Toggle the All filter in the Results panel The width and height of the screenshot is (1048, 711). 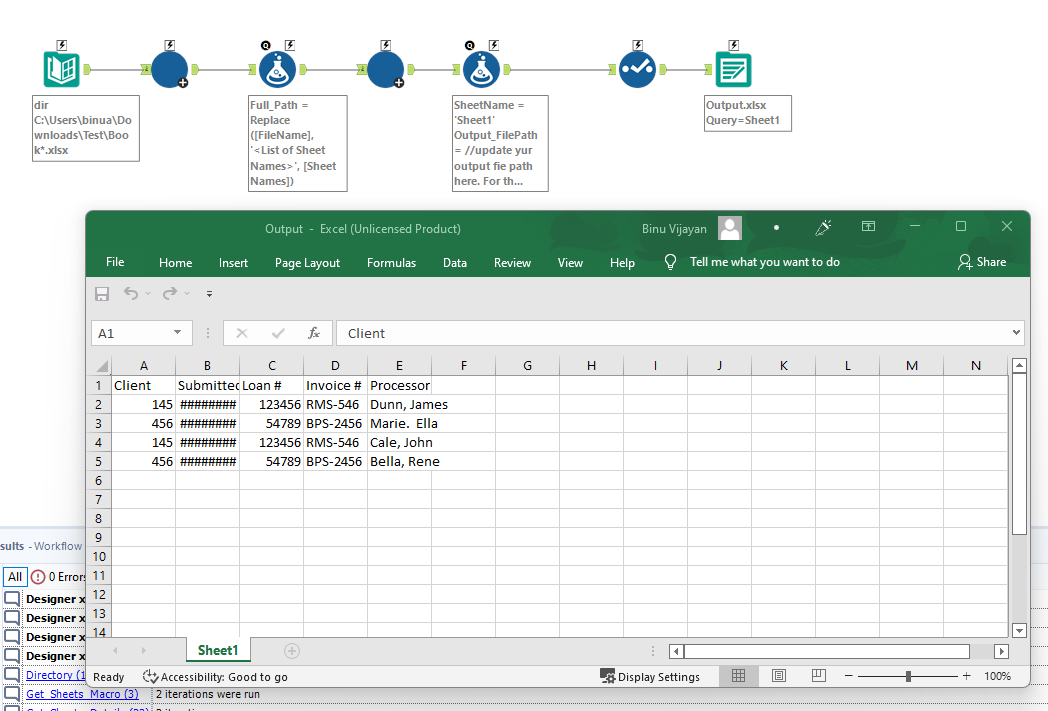point(15,576)
